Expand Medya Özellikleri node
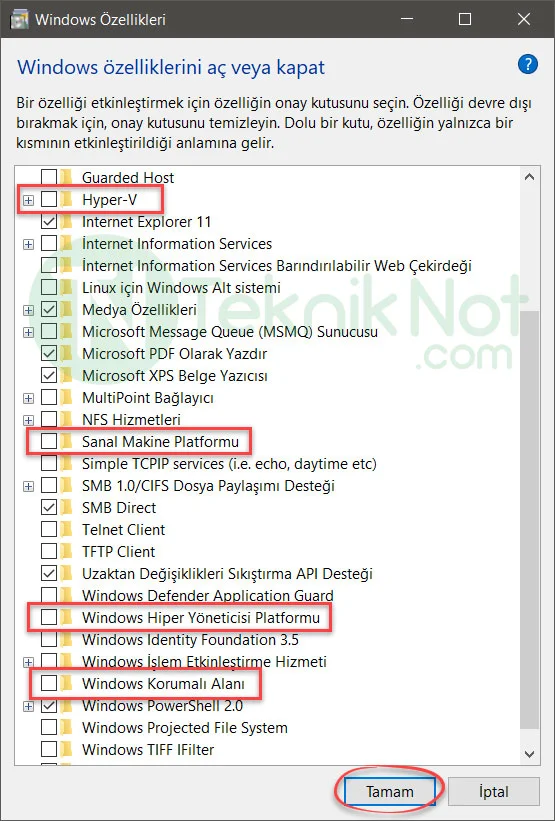Viewport: 555px width, 821px height. 28,310
